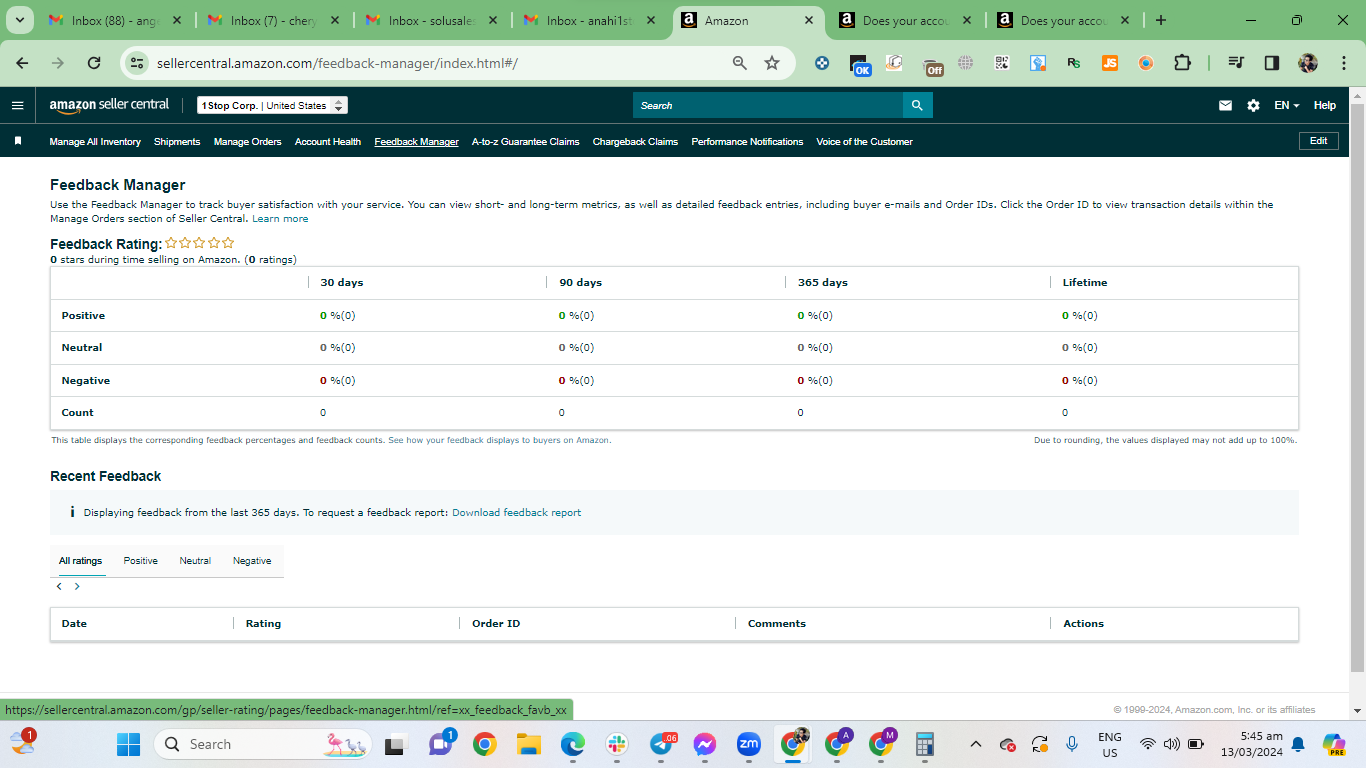Switch to the Negative feedback tab
Viewport: 1366px width, 768px height.
252,561
